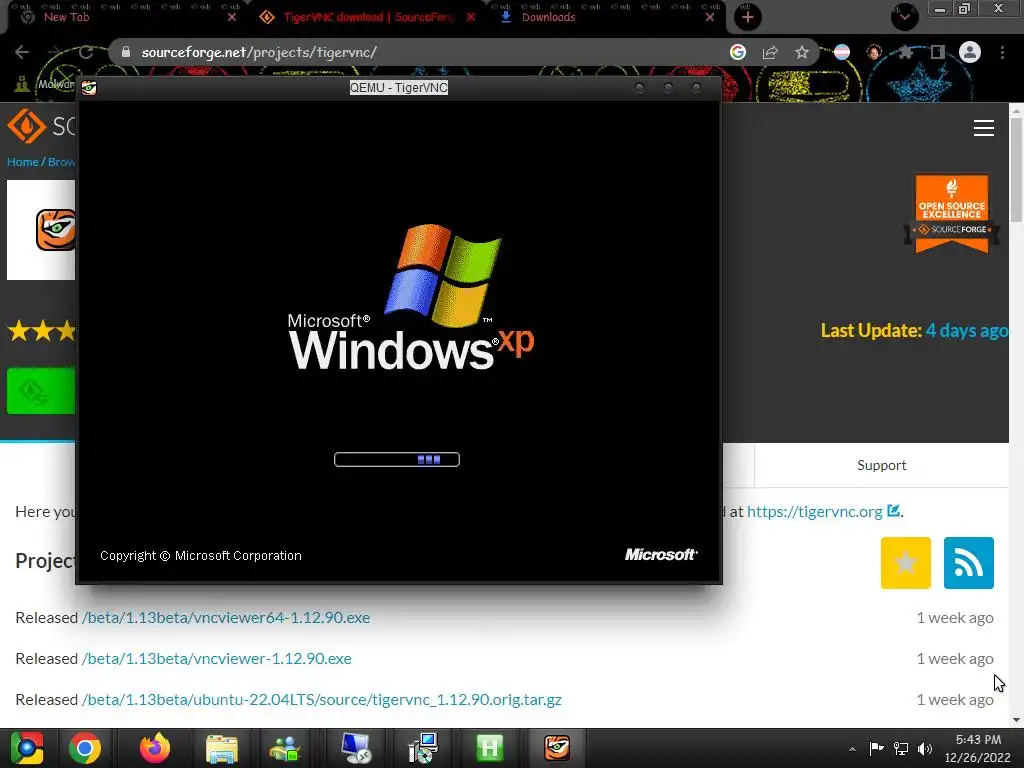Open File Explorer from the taskbar
1024x768 pixels.
click(222, 748)
